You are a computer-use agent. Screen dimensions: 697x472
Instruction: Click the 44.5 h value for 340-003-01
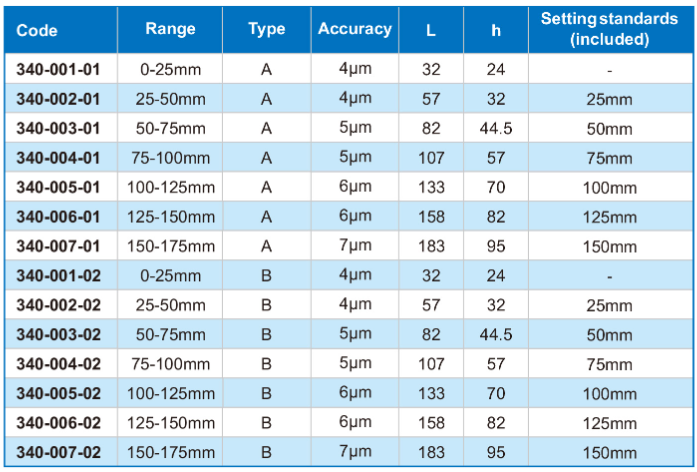pyautogui.click(x=496, y=128)
